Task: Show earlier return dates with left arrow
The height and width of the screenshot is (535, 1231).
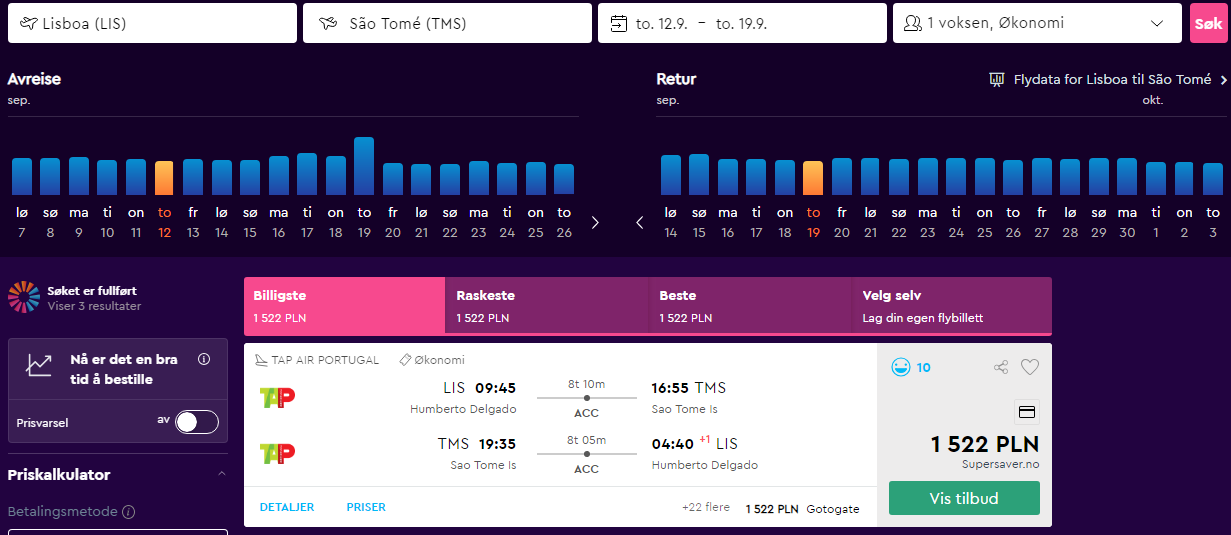Action: [x=640, y=222]
